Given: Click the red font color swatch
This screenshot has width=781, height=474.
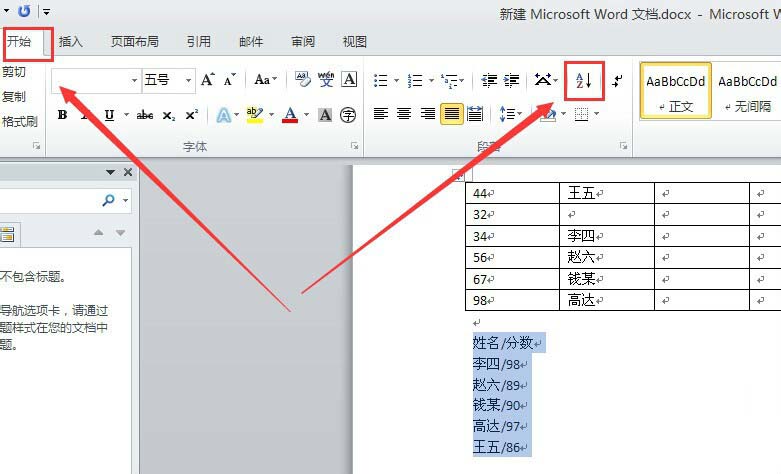Looking at the screenshot, I should point(290,115).
